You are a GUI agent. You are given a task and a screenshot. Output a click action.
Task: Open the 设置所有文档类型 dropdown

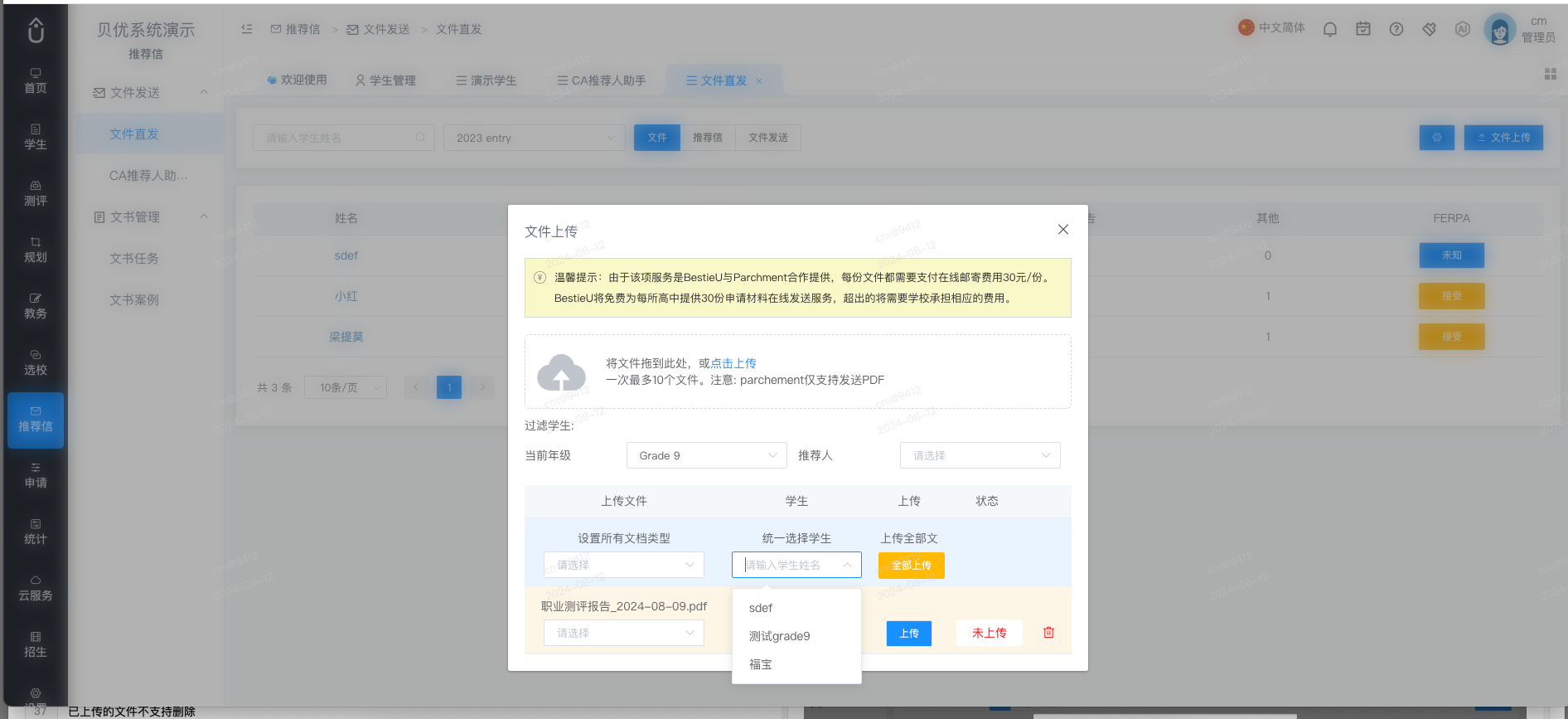pos(623,565)
